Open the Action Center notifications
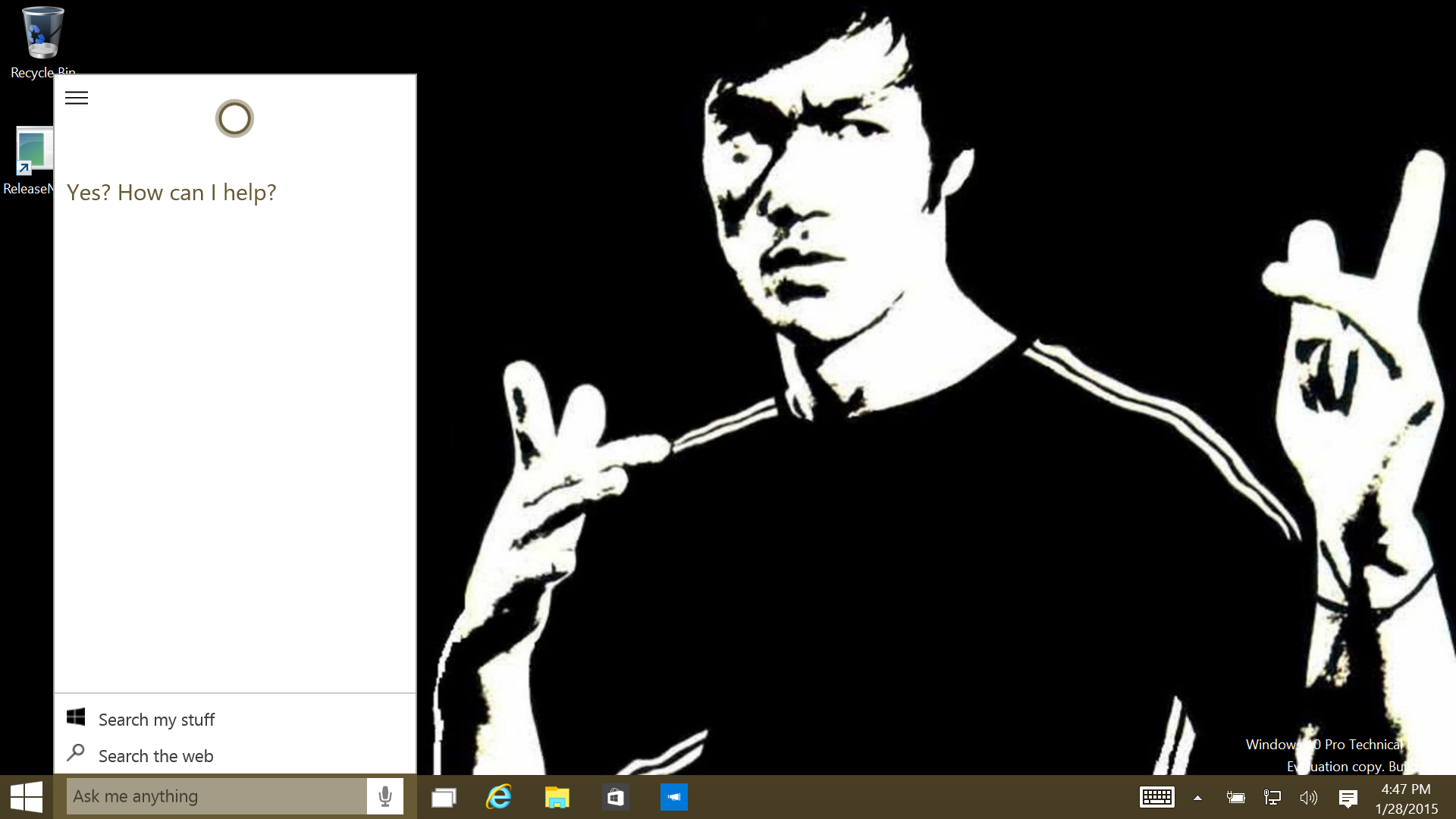The image size is (1456, 819). coord(1348,798)
